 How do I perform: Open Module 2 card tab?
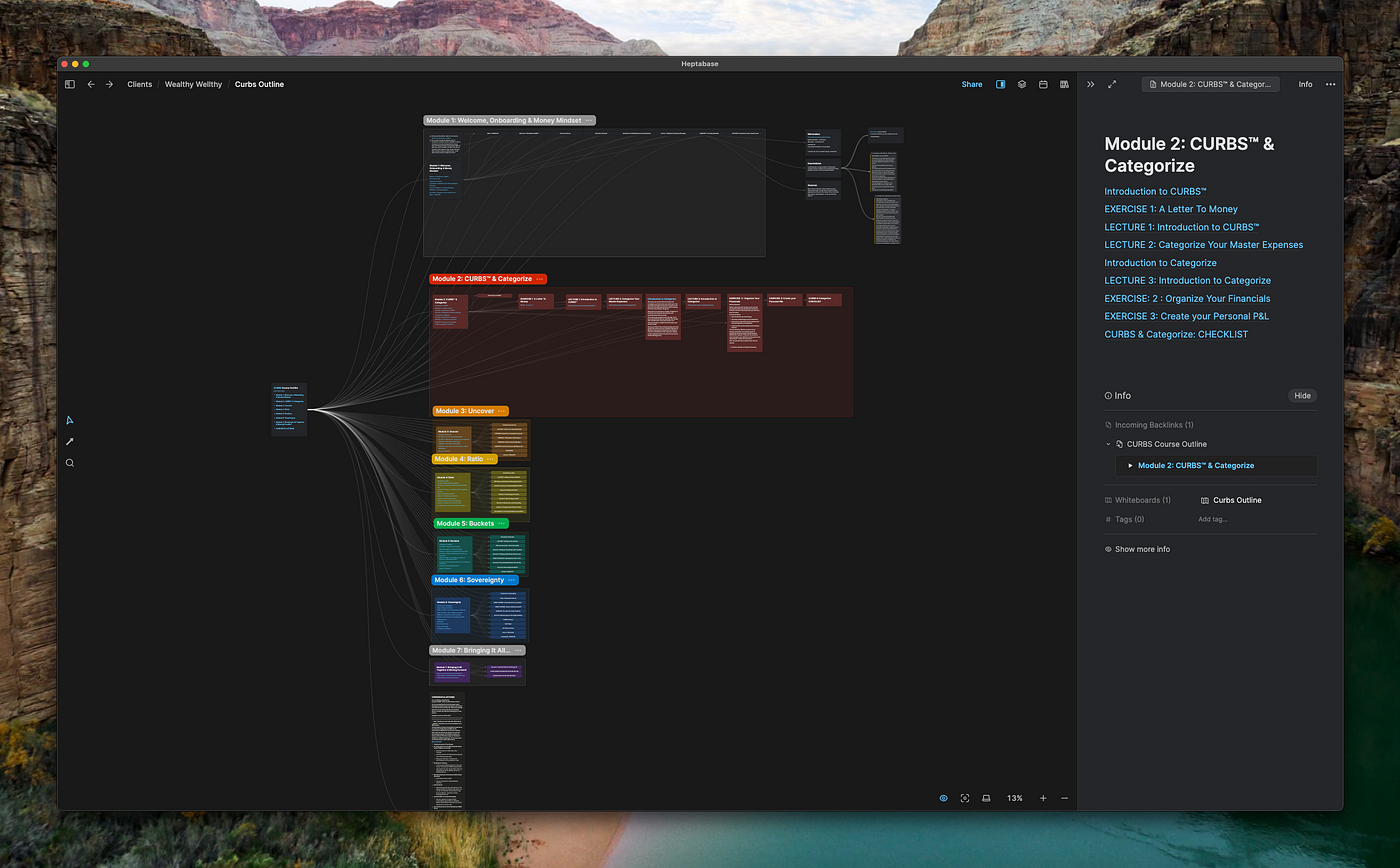pos(1210,84)
